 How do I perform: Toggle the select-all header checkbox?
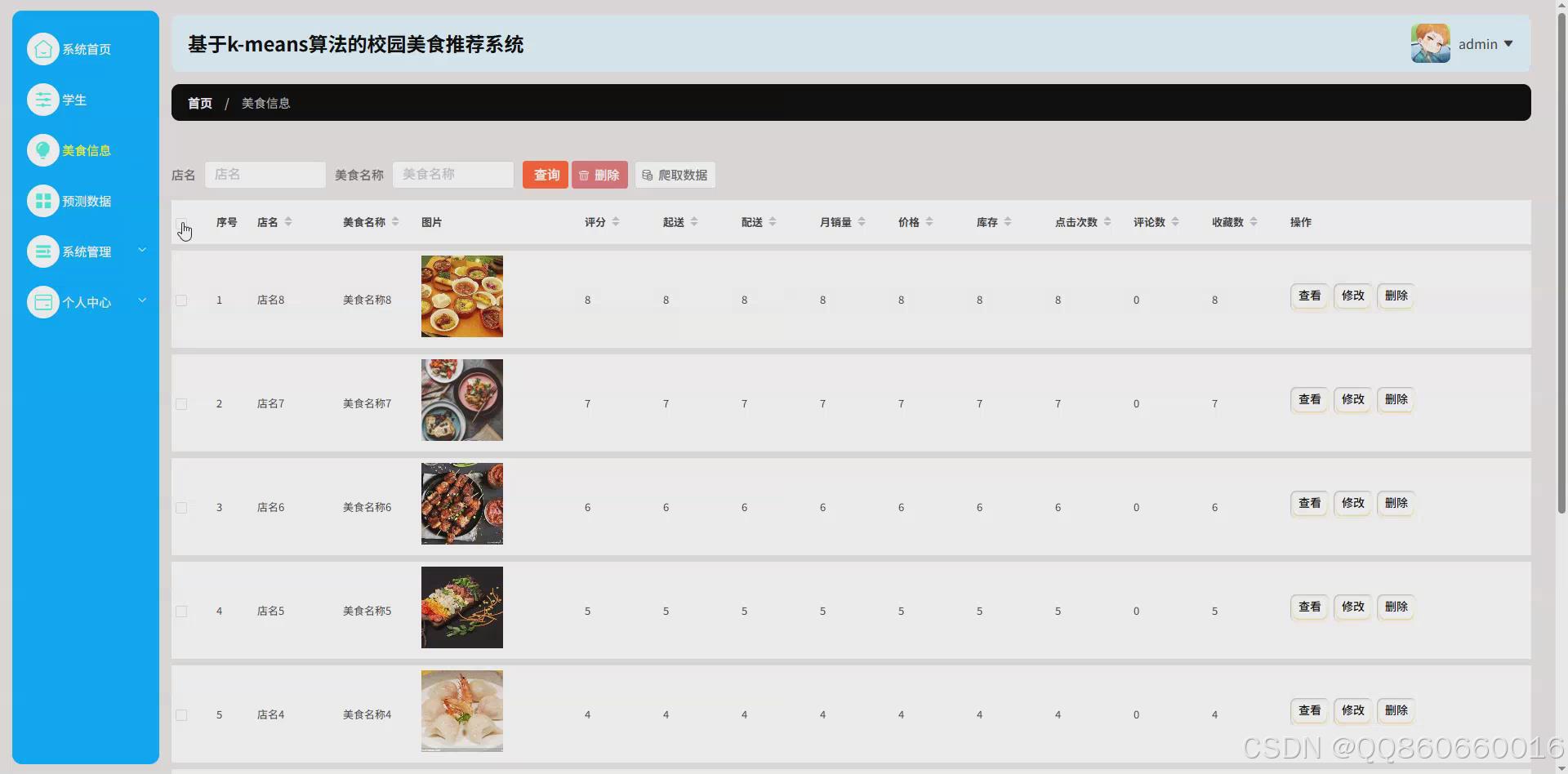(181, 223)
